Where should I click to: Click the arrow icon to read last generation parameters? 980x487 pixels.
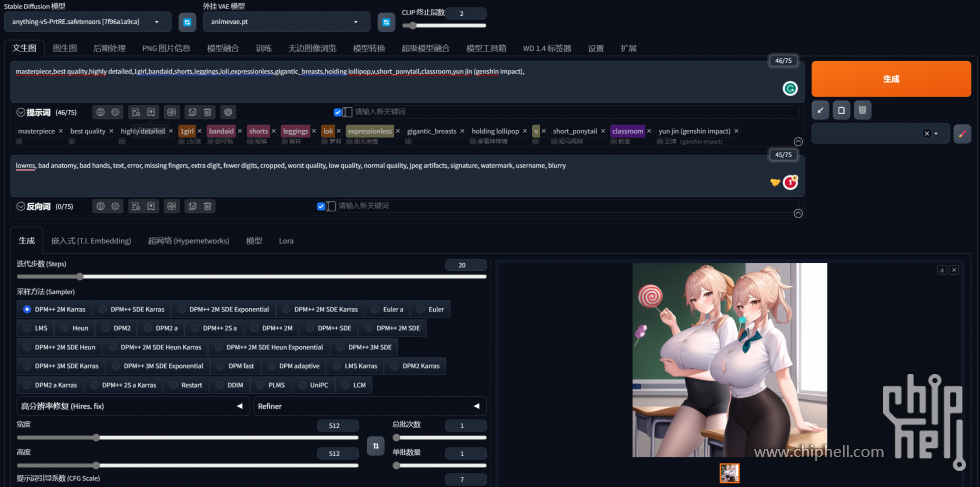click(820, 110)
